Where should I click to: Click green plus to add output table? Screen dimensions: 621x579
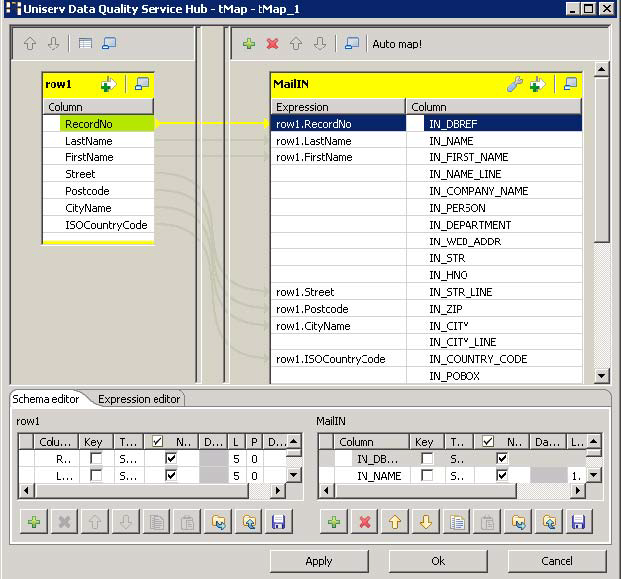[249, 44]
